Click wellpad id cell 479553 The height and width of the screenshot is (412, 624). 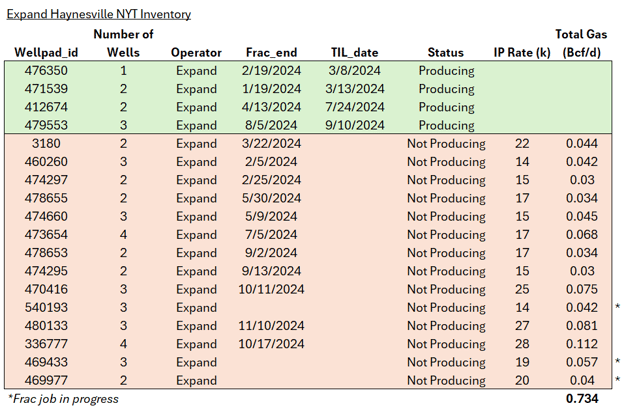tap(46, 125)
